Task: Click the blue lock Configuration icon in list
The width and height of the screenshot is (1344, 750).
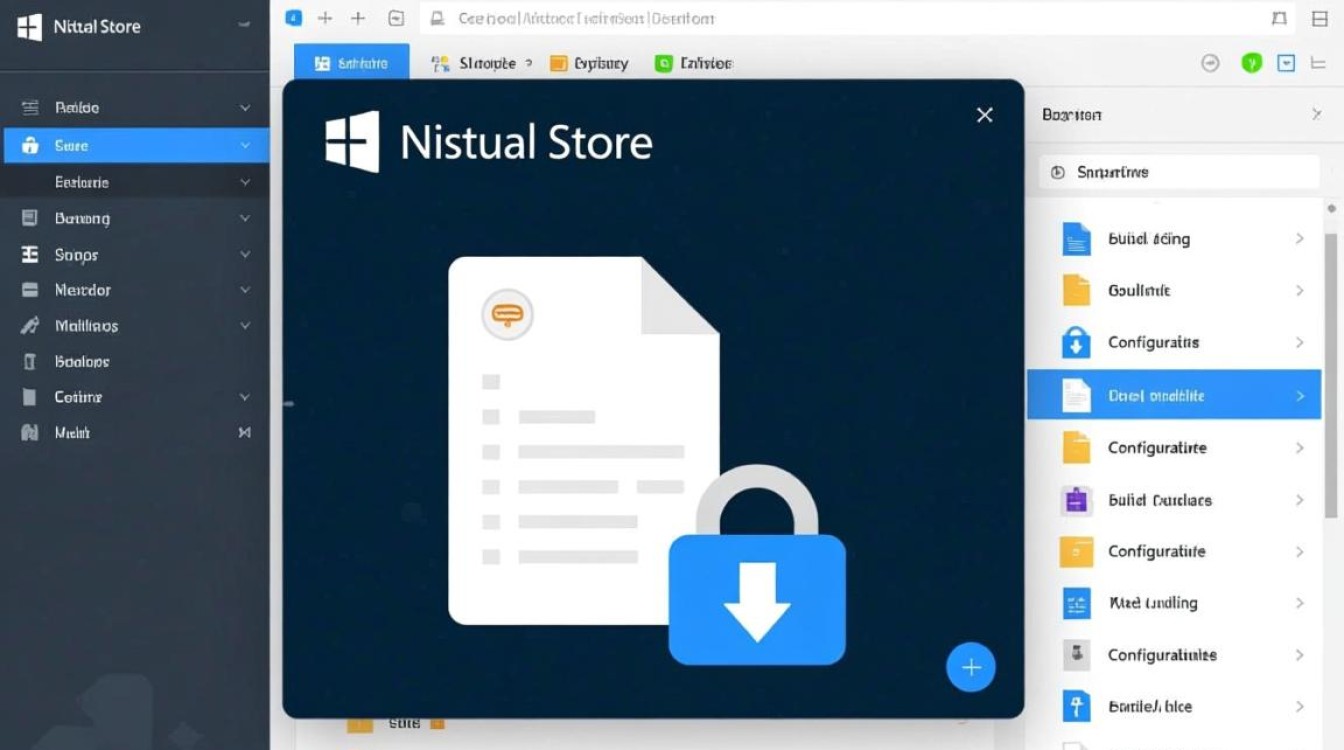Action: point(1076,343)
